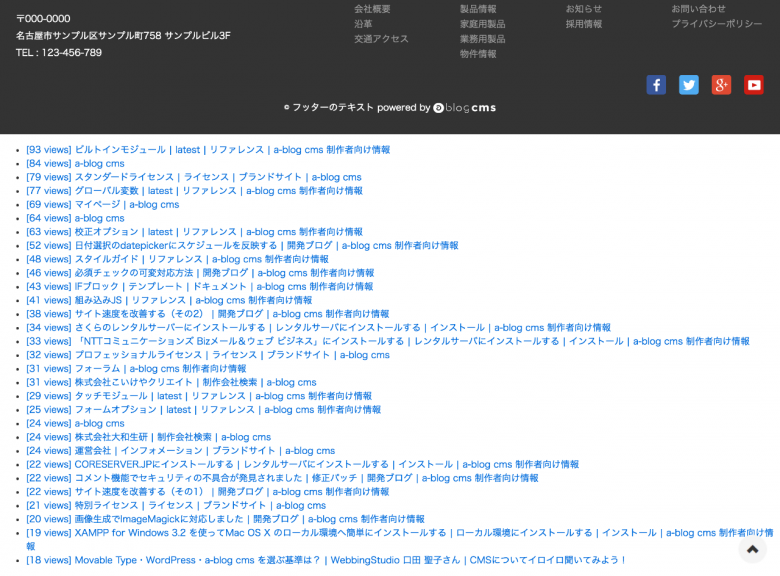Open 業務用製品 footer menu item

point(483,39)
